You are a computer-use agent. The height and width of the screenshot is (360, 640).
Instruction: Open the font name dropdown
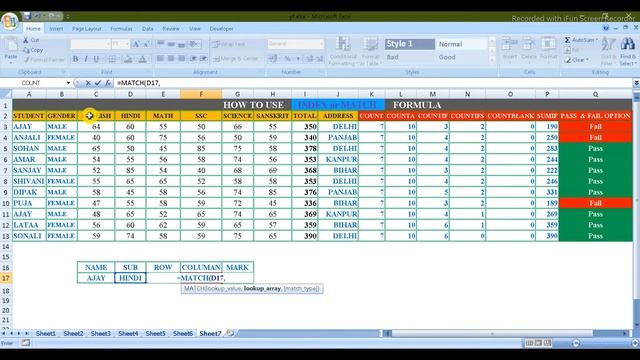click(x=108, y=44)
